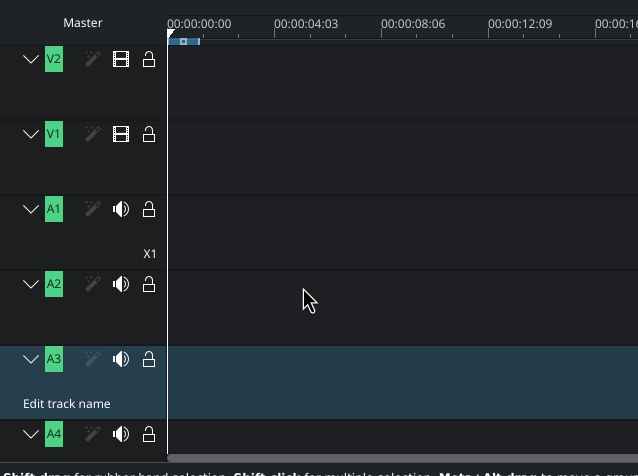Collapse track V2 with chevron
This screenshot has width=638, height=476.
click(31, 60)
